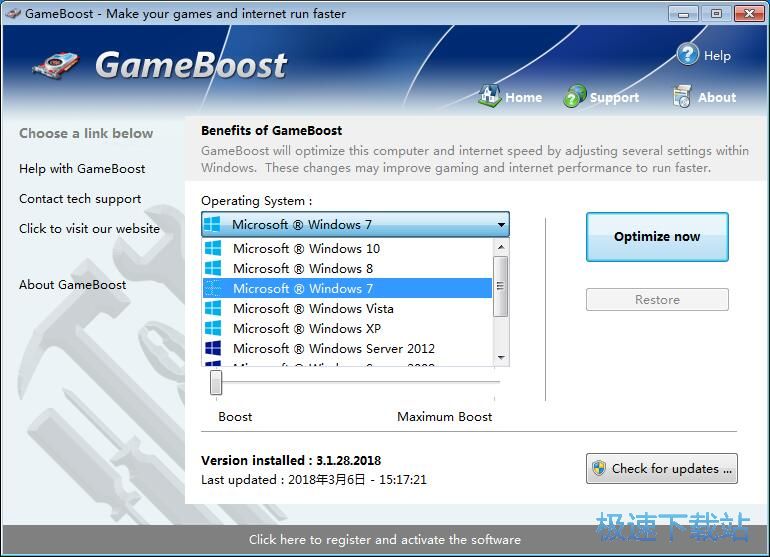Minimize the GameBoost window
The width and height of the screenshot is (770, 557).
click(x=683, y=13)
